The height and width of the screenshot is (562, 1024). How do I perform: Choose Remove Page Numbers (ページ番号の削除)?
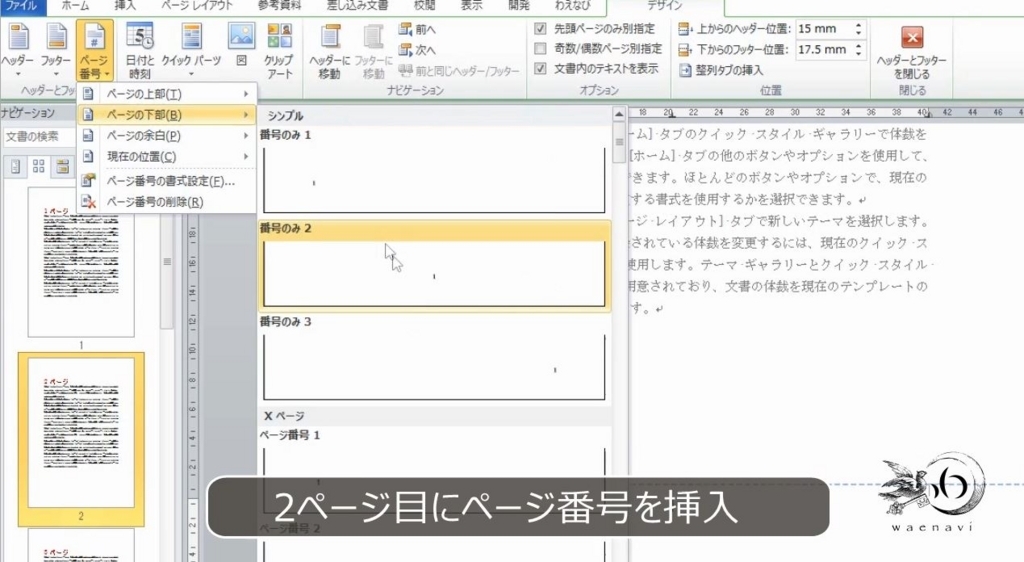pos(168,202)
